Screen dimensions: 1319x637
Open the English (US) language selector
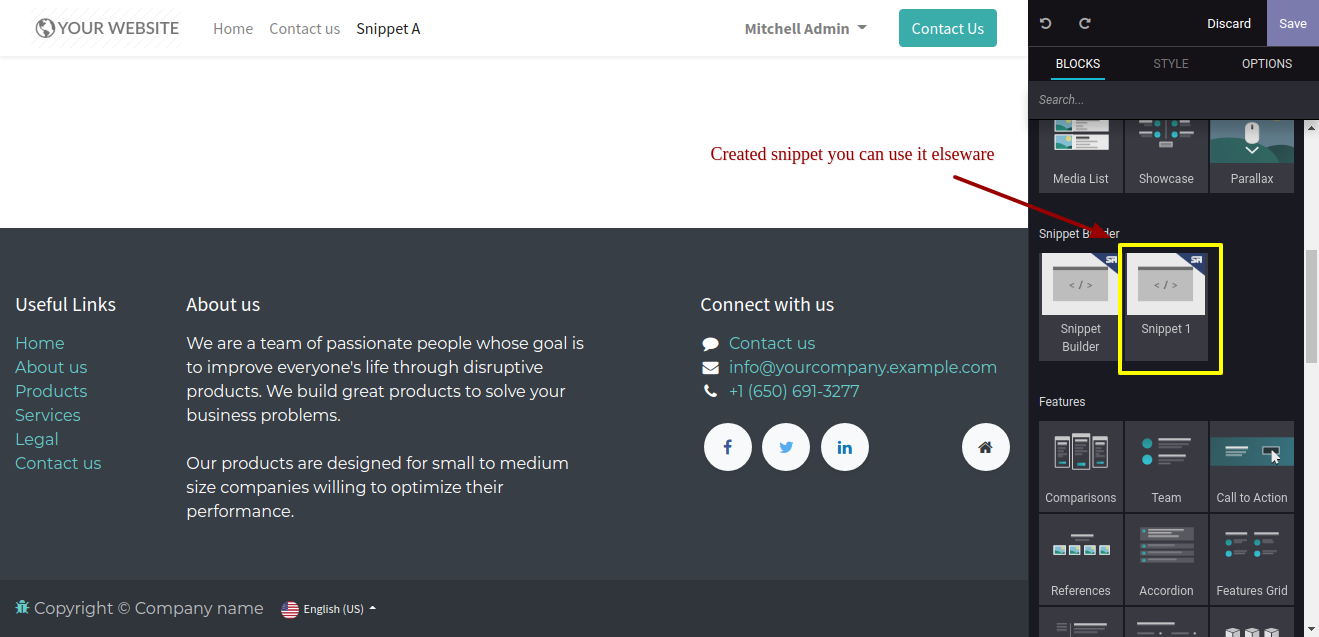[x=329, y=609]
